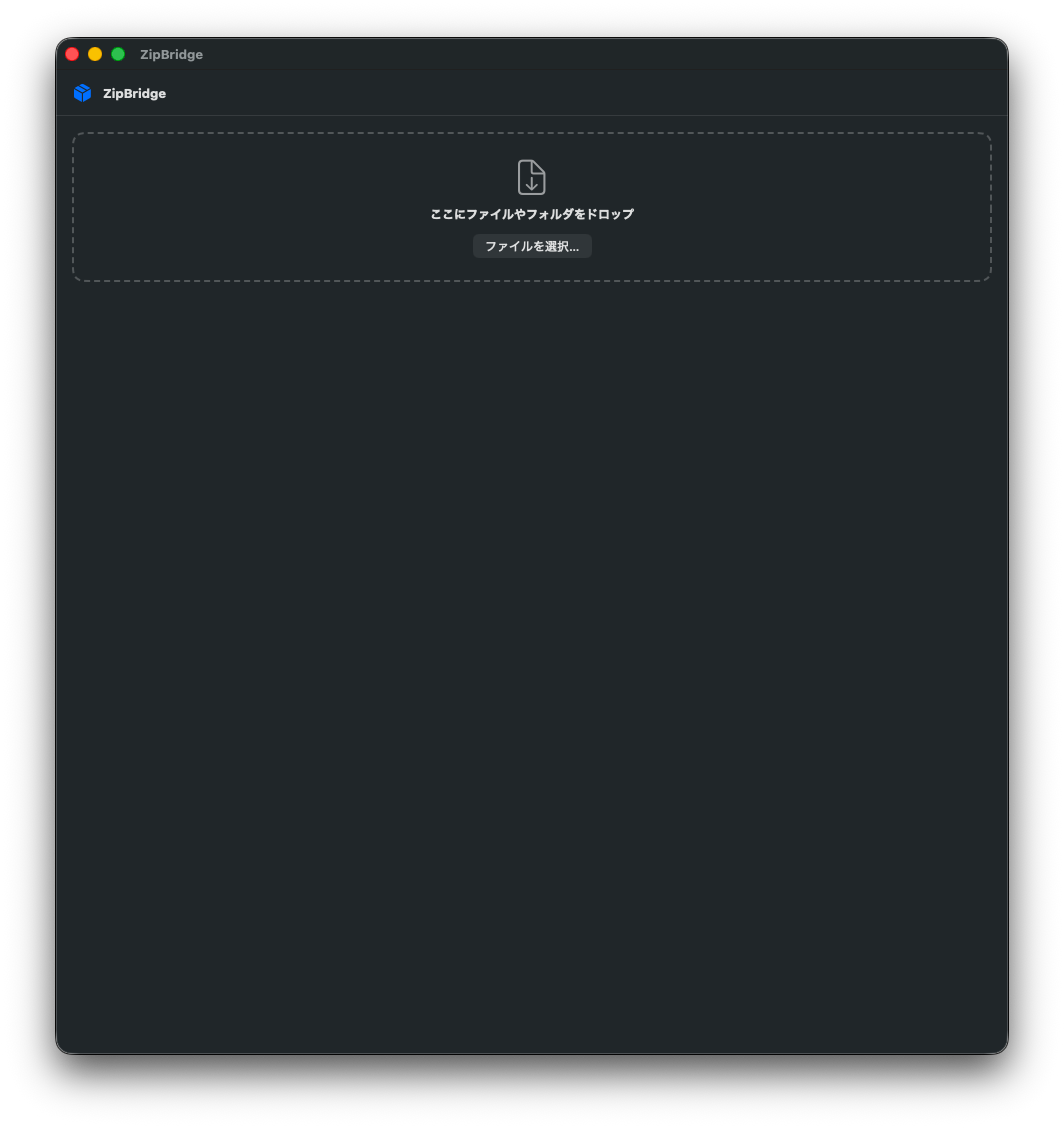Click the file download icon in drop zone
Screen dimensions: 1064x1128
pyautogui.click(x=532, y=177)
